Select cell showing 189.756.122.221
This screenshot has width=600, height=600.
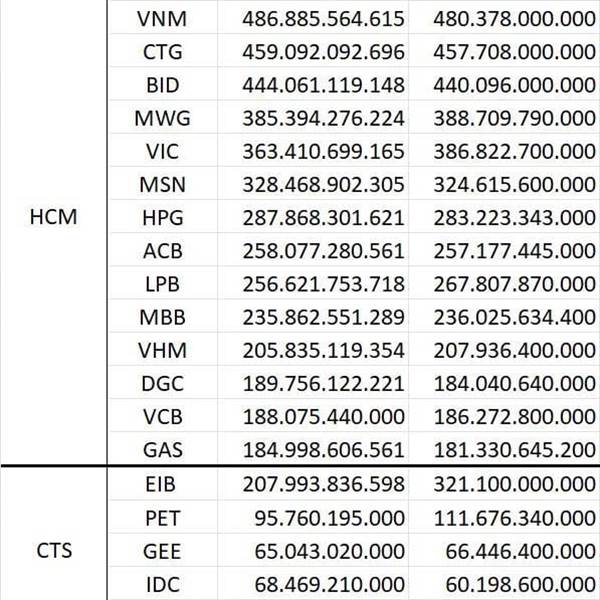pos(323,382)
